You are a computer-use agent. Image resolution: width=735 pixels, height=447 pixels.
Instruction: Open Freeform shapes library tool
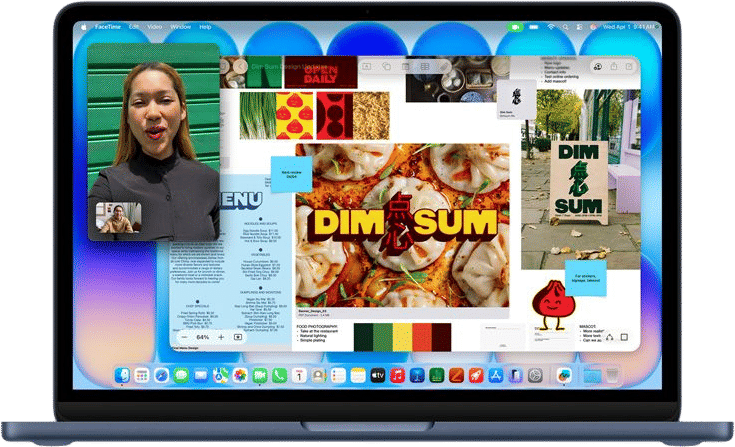tap(387, 67)
